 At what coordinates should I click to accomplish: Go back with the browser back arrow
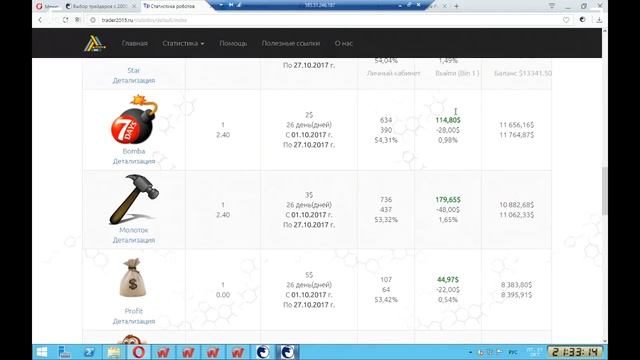click(x=40, y=20)
